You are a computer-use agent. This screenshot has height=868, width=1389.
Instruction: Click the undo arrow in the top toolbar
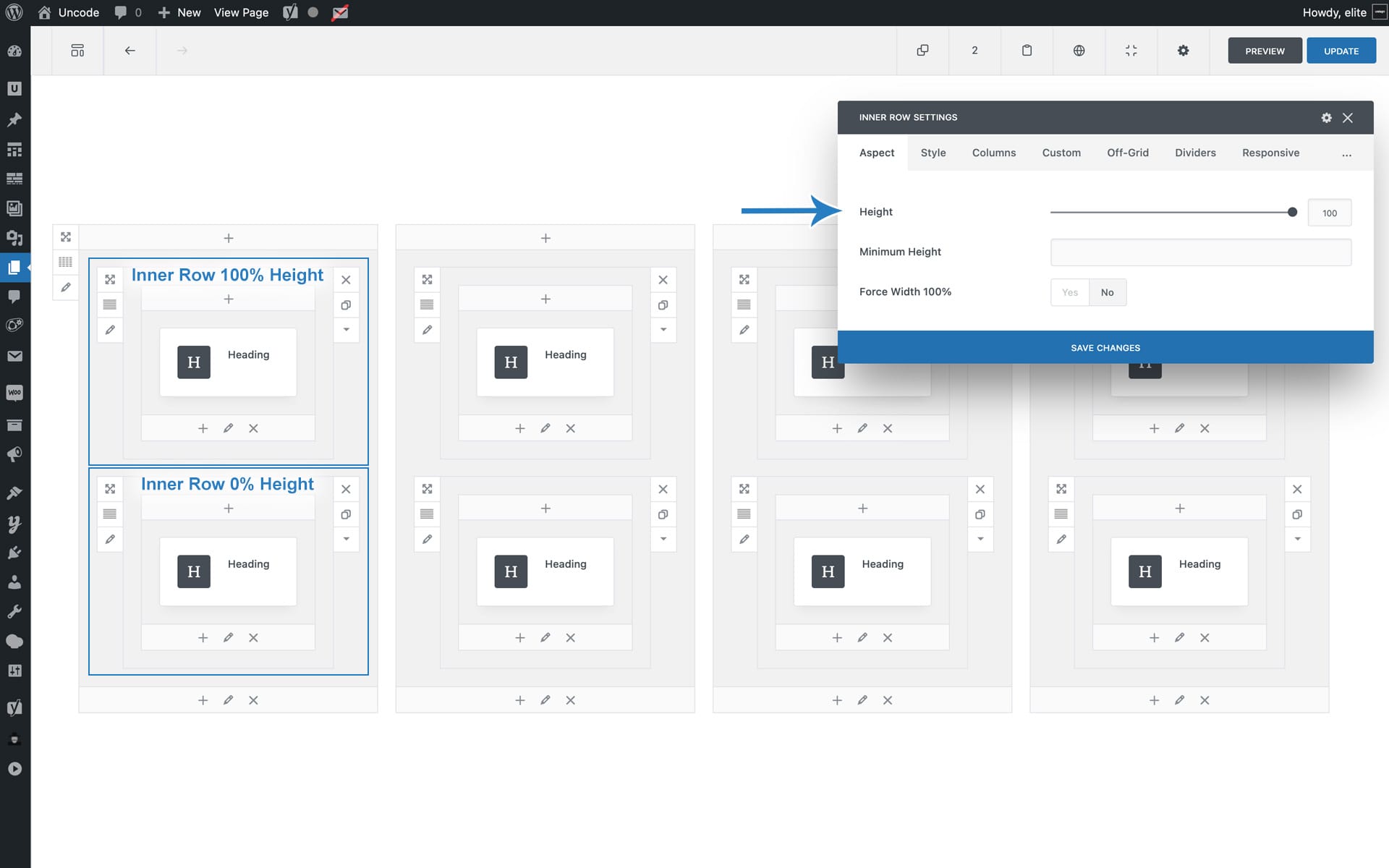(129, 51)
